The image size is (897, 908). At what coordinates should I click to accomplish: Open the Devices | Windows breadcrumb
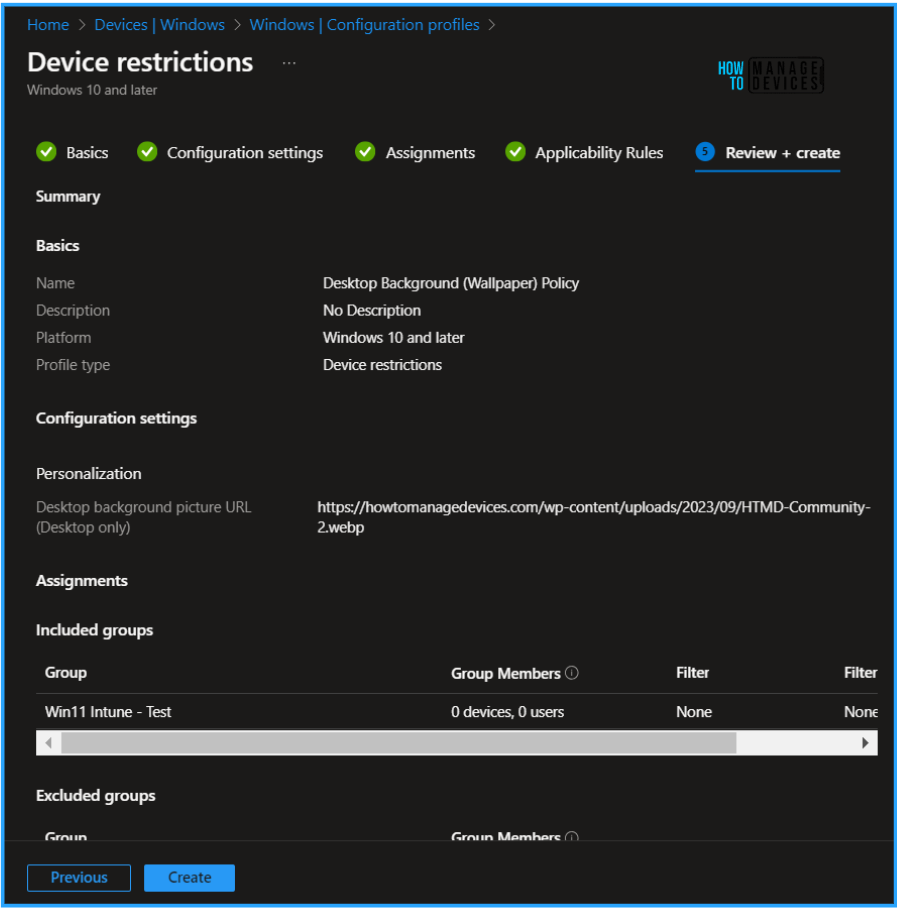point(159,25)
